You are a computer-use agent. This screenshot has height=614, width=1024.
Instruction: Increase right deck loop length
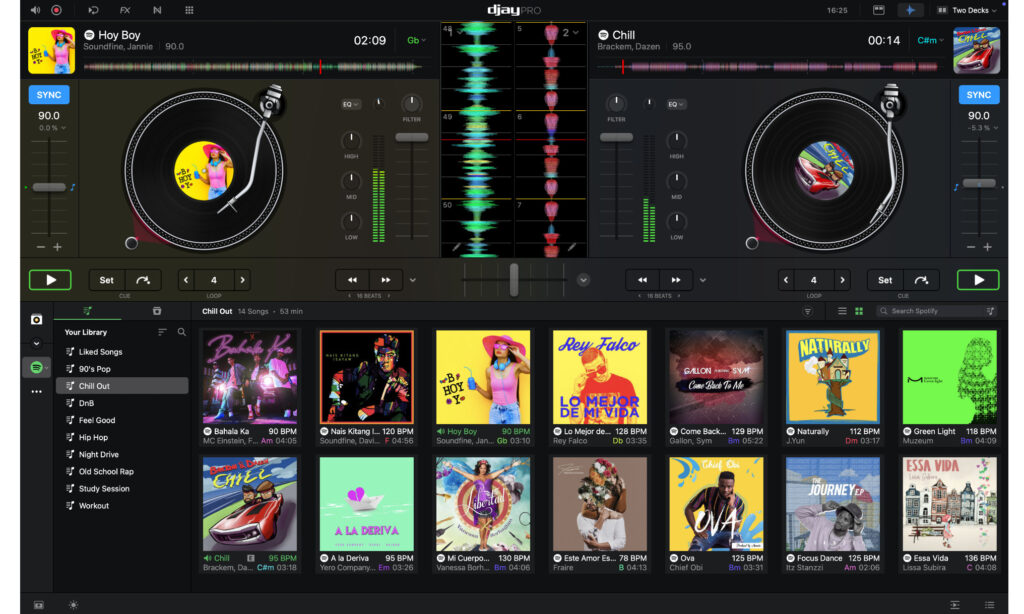point(842,280)
